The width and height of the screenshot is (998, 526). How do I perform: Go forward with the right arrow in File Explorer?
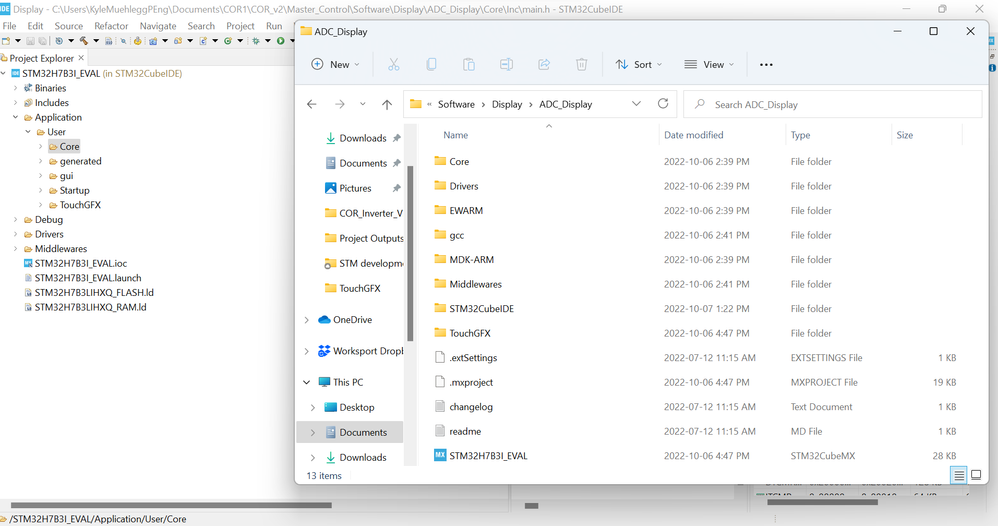[339, 104]
